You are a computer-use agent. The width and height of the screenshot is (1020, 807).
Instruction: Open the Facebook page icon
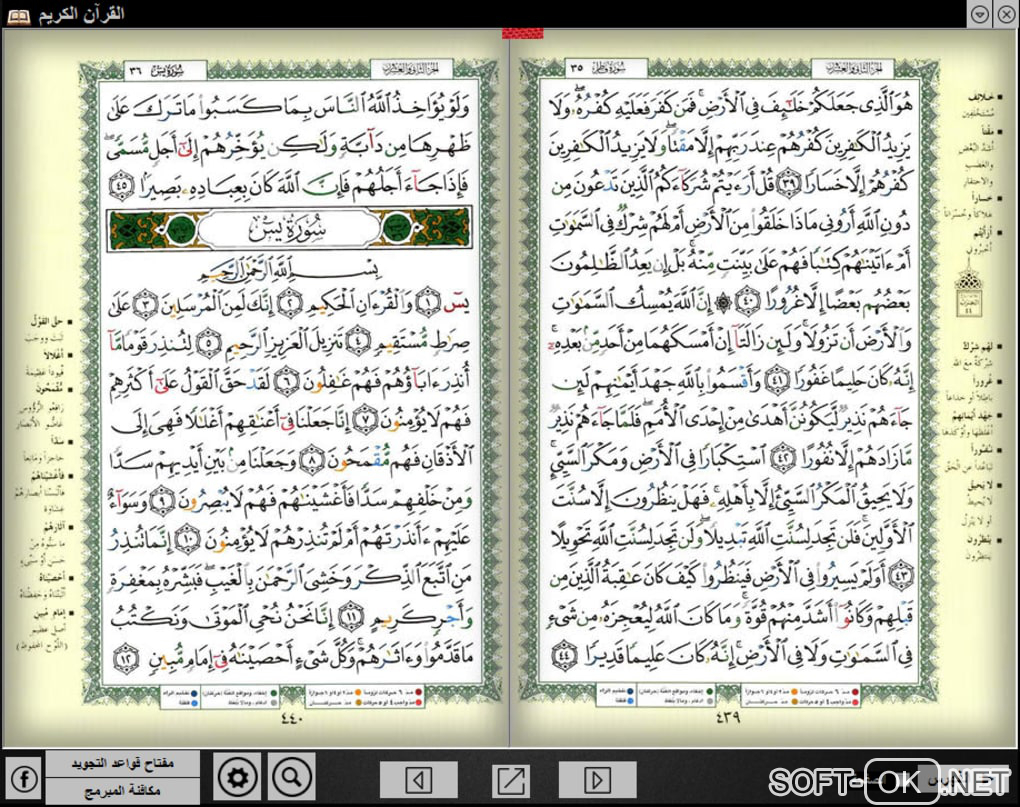click(23, 778)
